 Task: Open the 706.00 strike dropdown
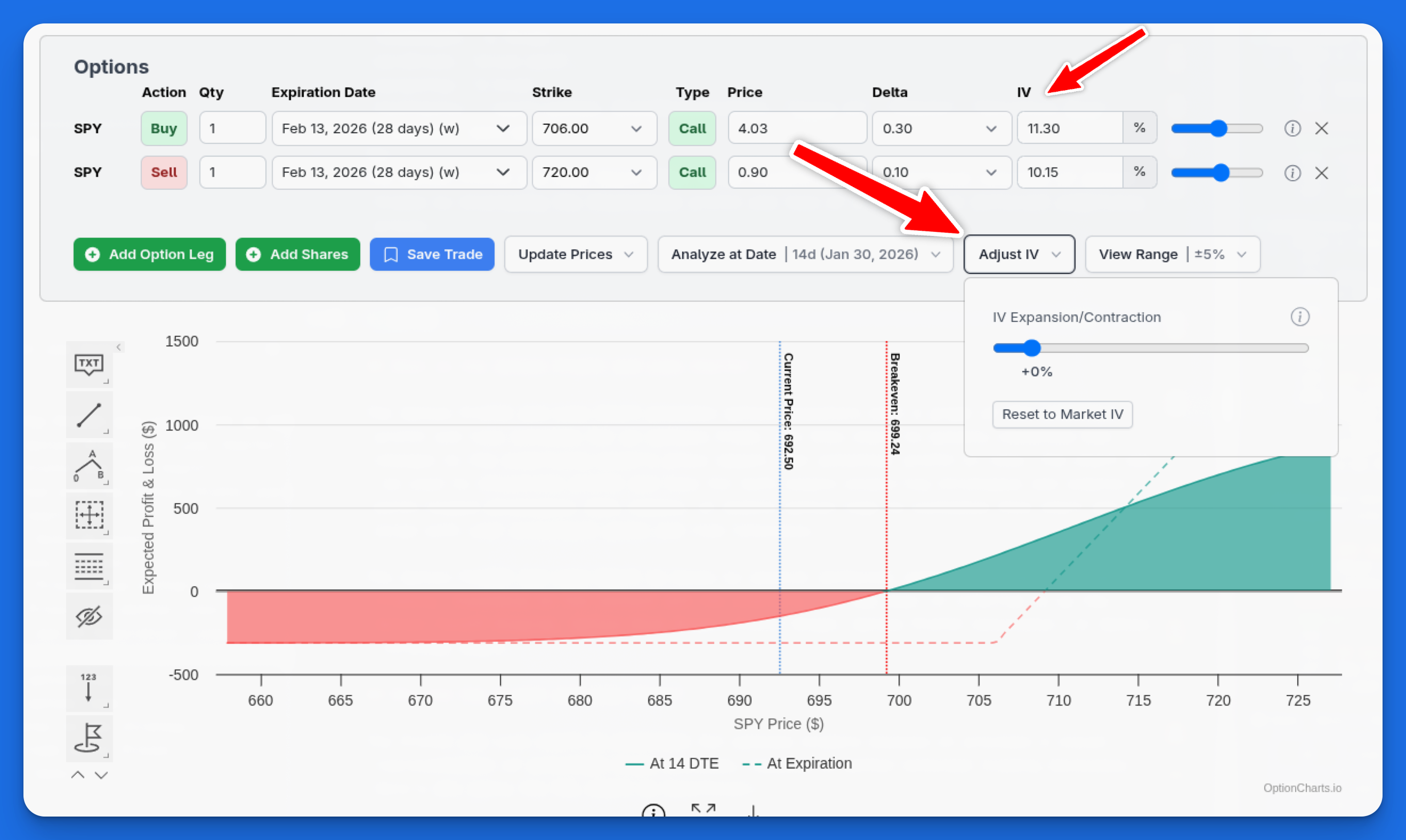pos(594,128)
